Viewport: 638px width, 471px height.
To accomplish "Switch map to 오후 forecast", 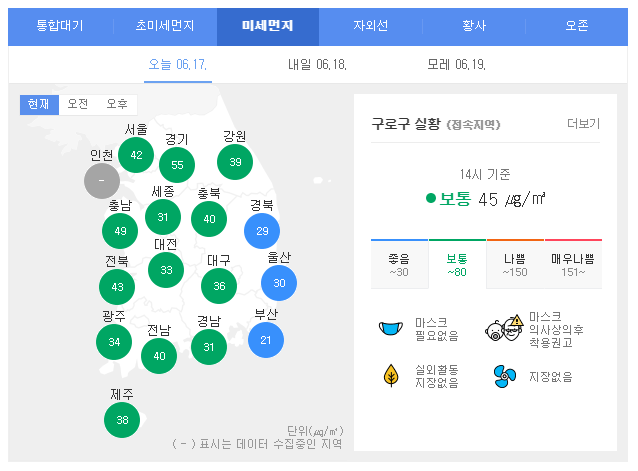I will [x=117, y=104].
